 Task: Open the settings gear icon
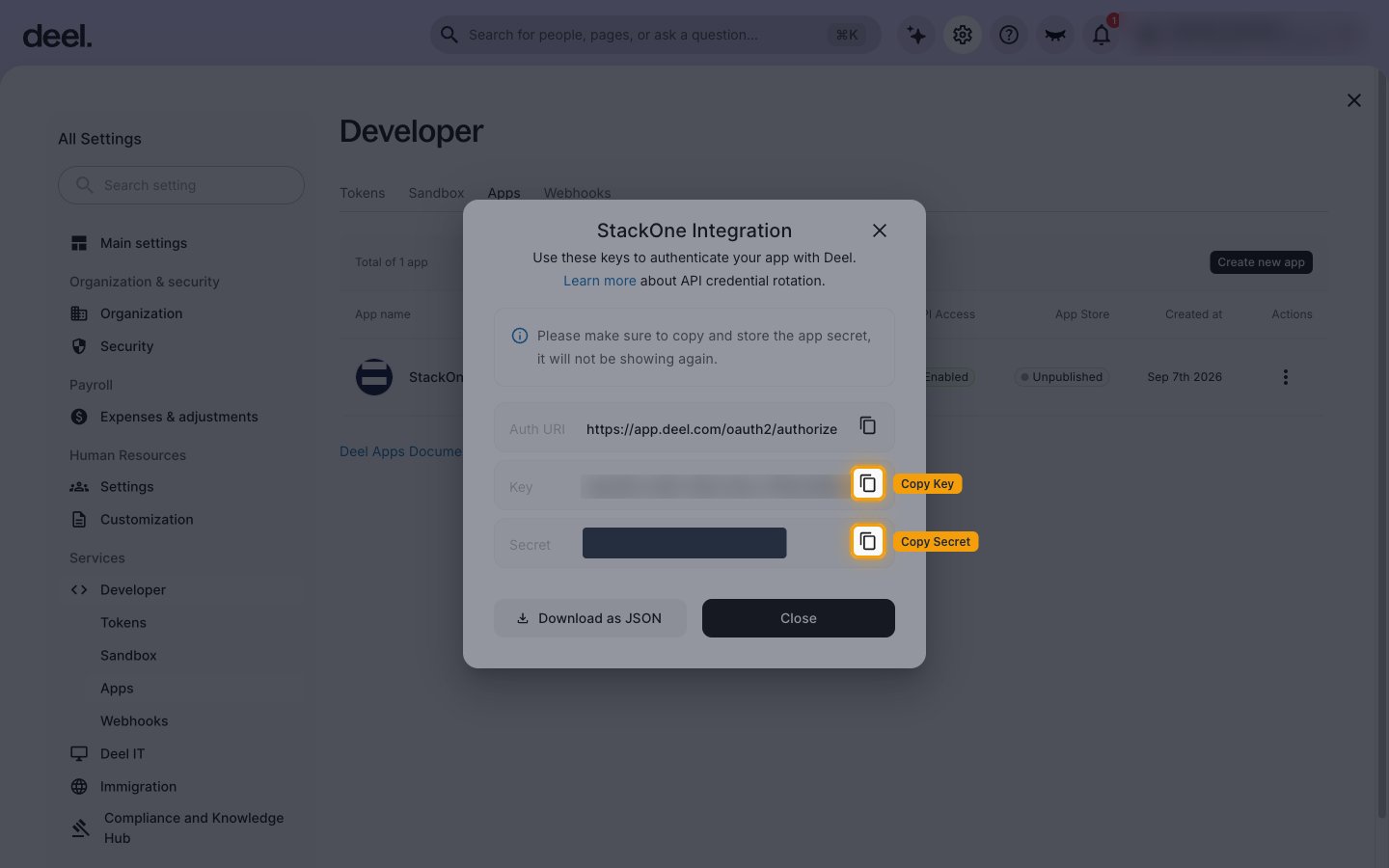[x=963, y=35]
